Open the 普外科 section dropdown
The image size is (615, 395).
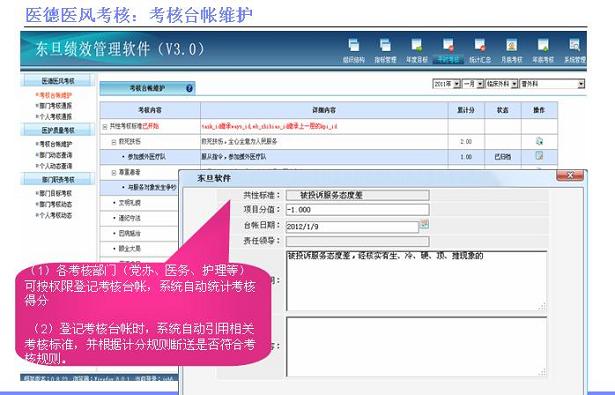tap(552, 84)
